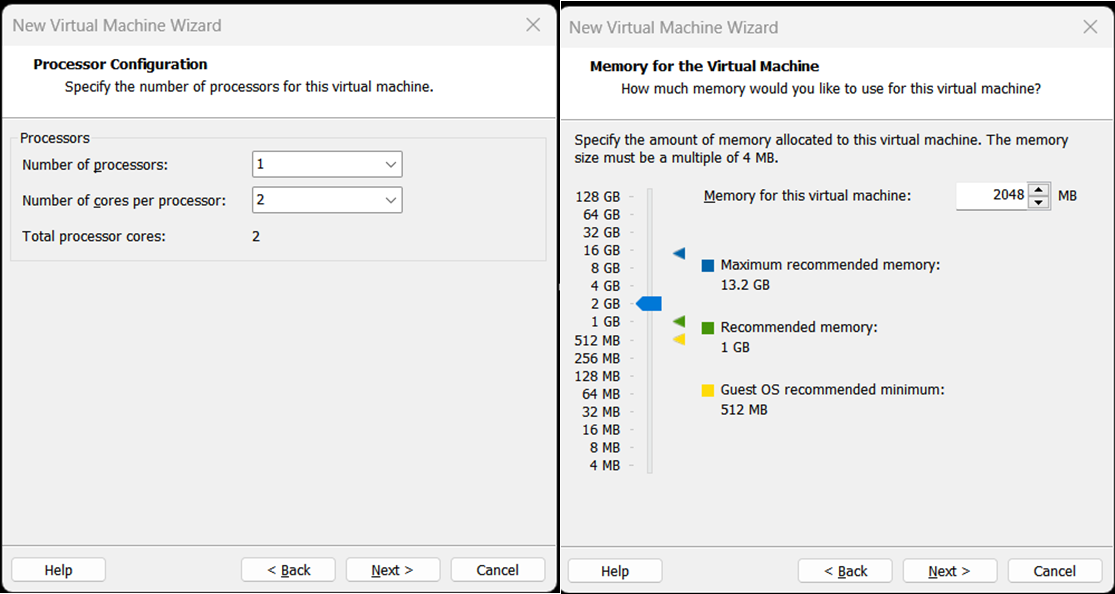1115x594 pixels.
Task: Click the Memory for this virtual machine label
Action: [x=807, y=196]
